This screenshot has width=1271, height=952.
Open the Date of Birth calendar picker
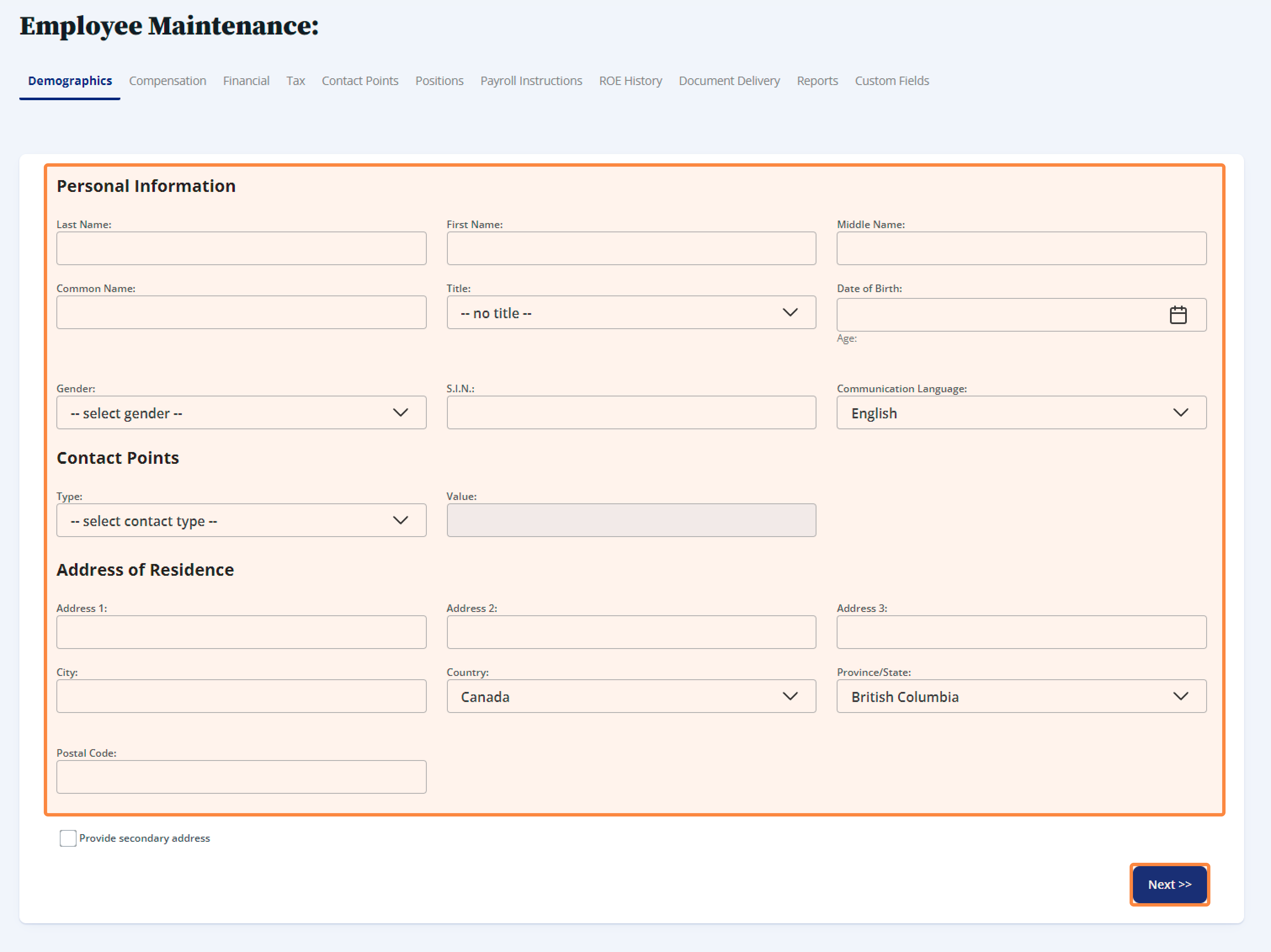coord(1178,315)
